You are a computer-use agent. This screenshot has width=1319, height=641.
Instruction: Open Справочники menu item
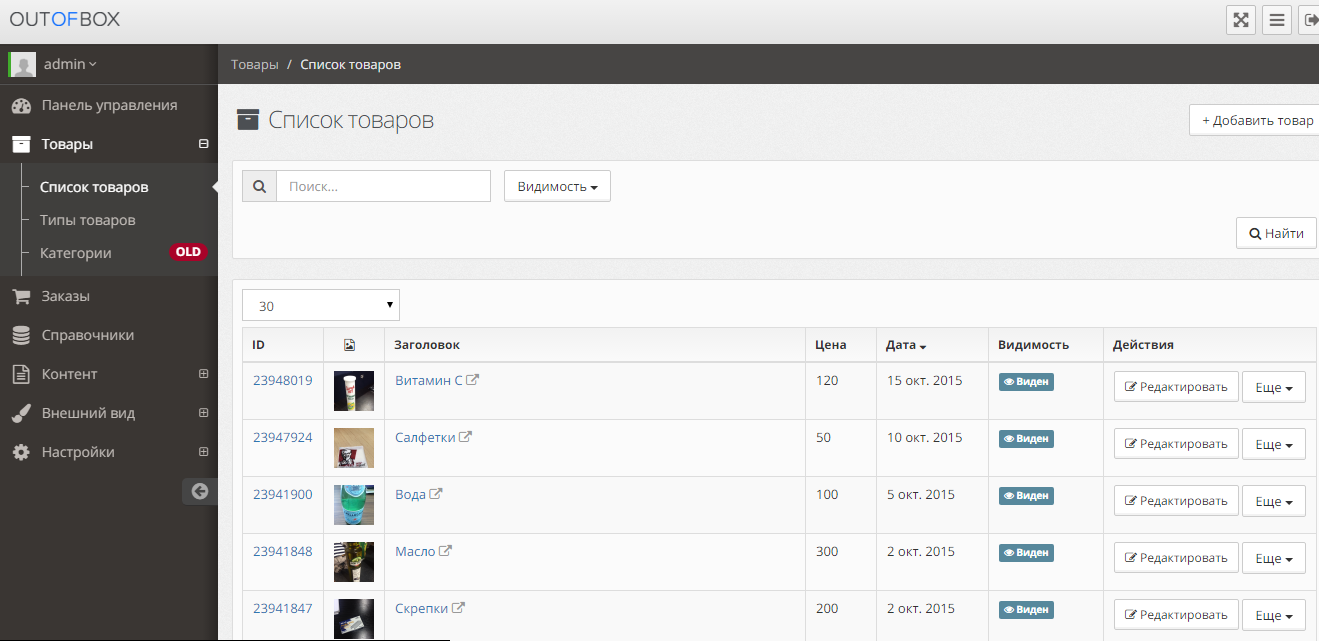click(109, 335)
